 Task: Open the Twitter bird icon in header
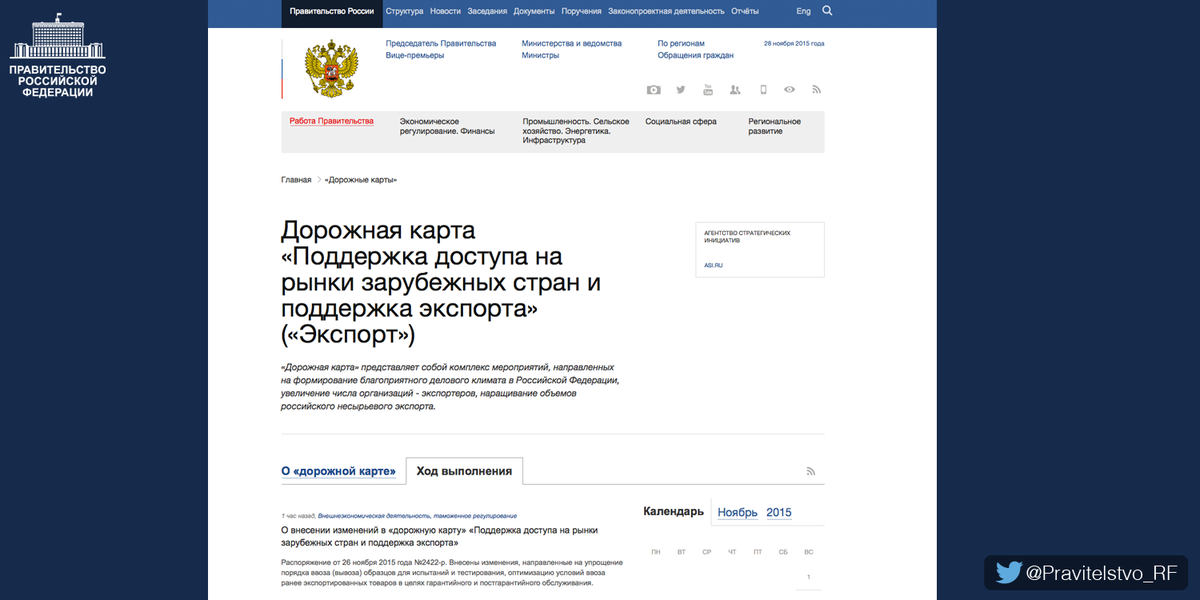coord(681,90)
